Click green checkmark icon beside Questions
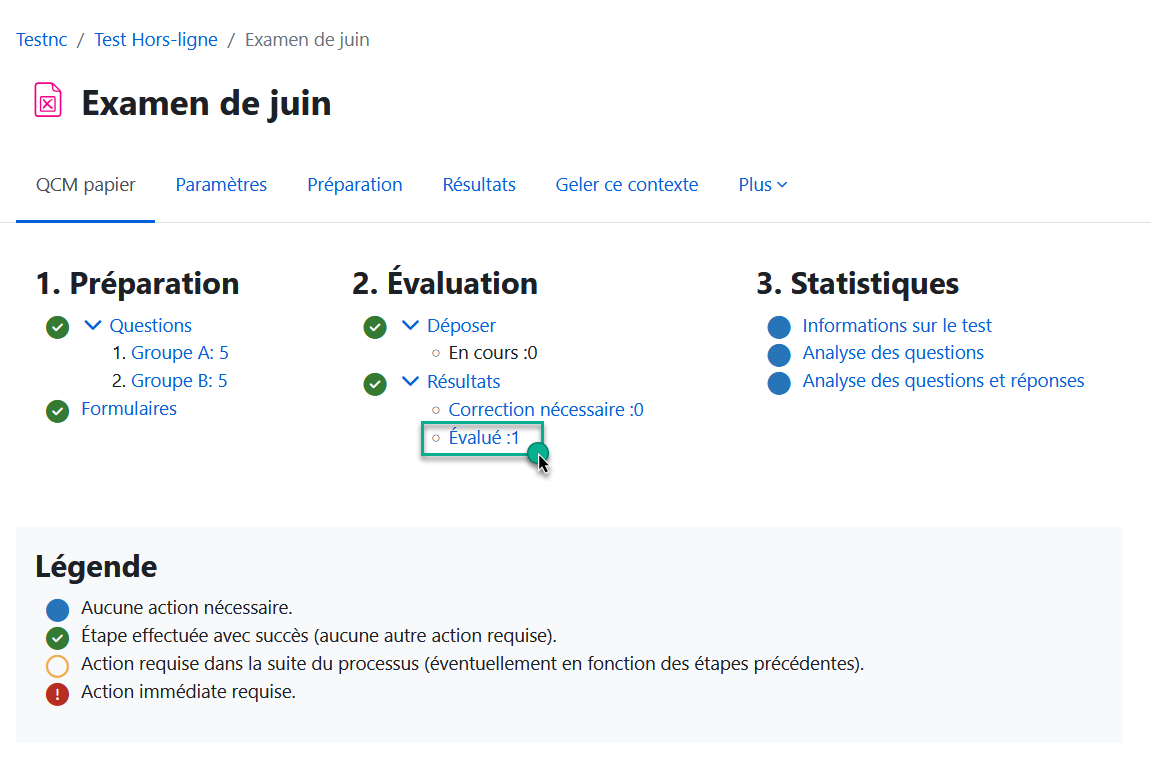 point(58,327)
